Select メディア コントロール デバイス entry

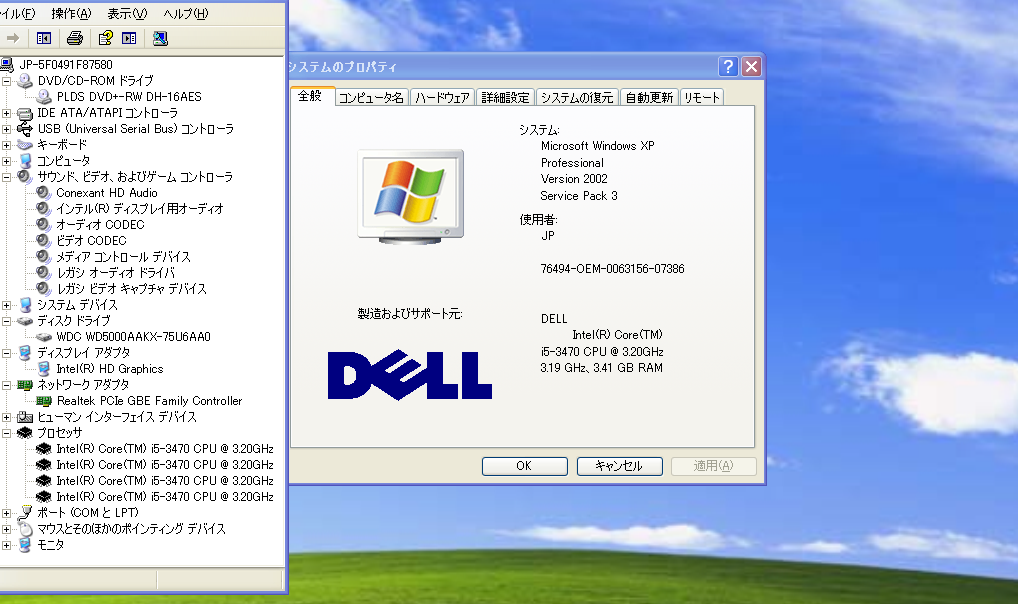tap(123, 257)
